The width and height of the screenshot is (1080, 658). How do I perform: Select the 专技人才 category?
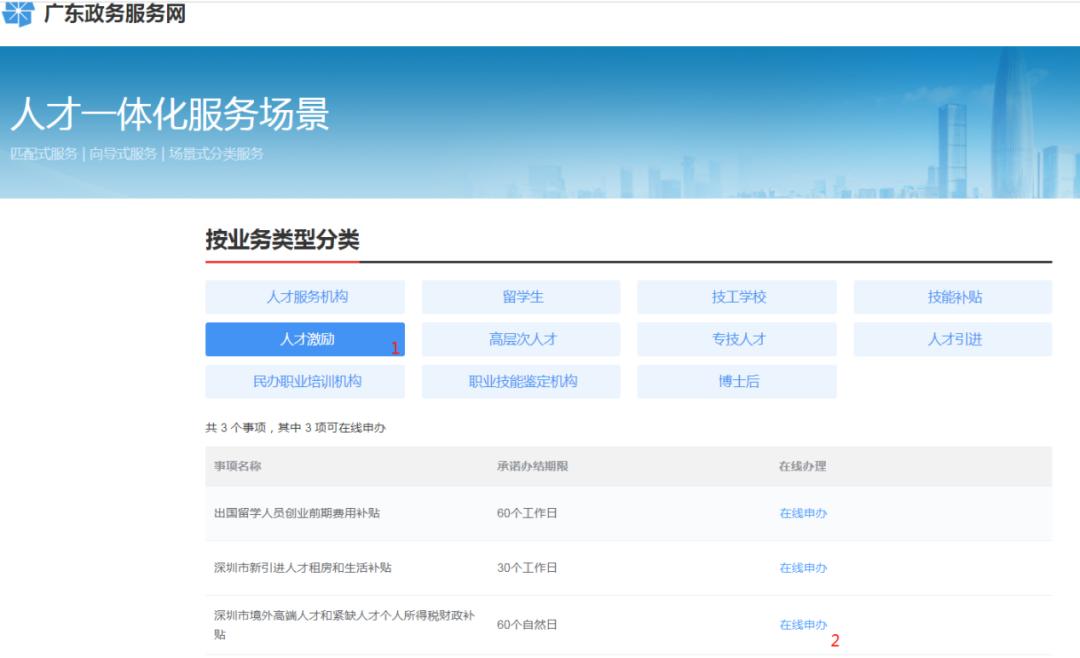[736, 338]
